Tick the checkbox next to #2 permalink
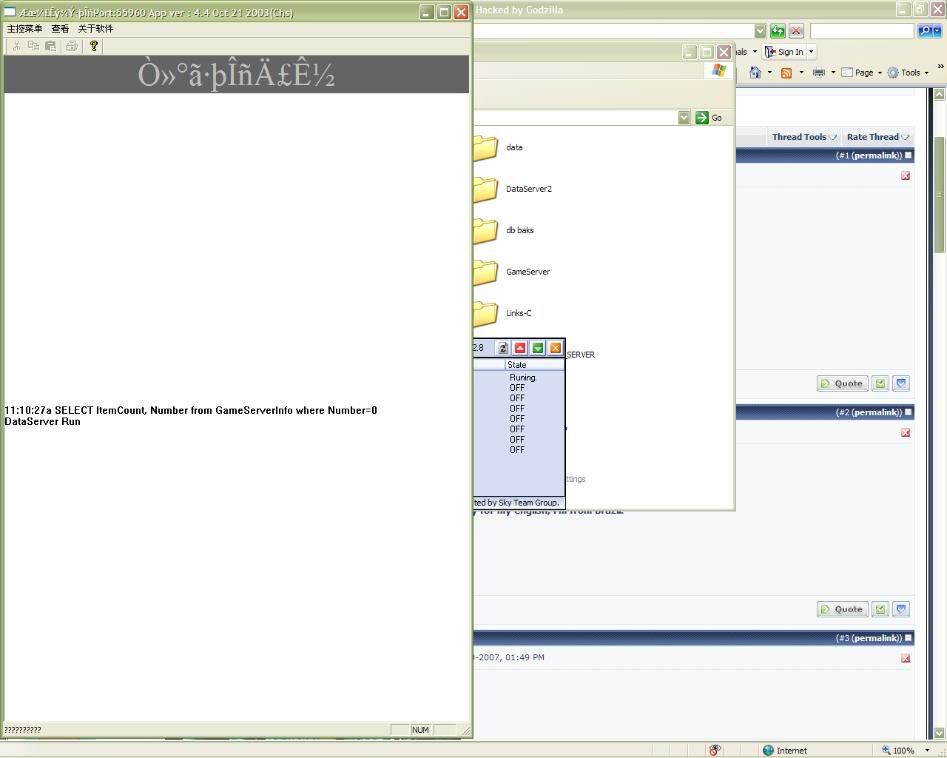Screen dimensions: 947x758 coord(908,412)
